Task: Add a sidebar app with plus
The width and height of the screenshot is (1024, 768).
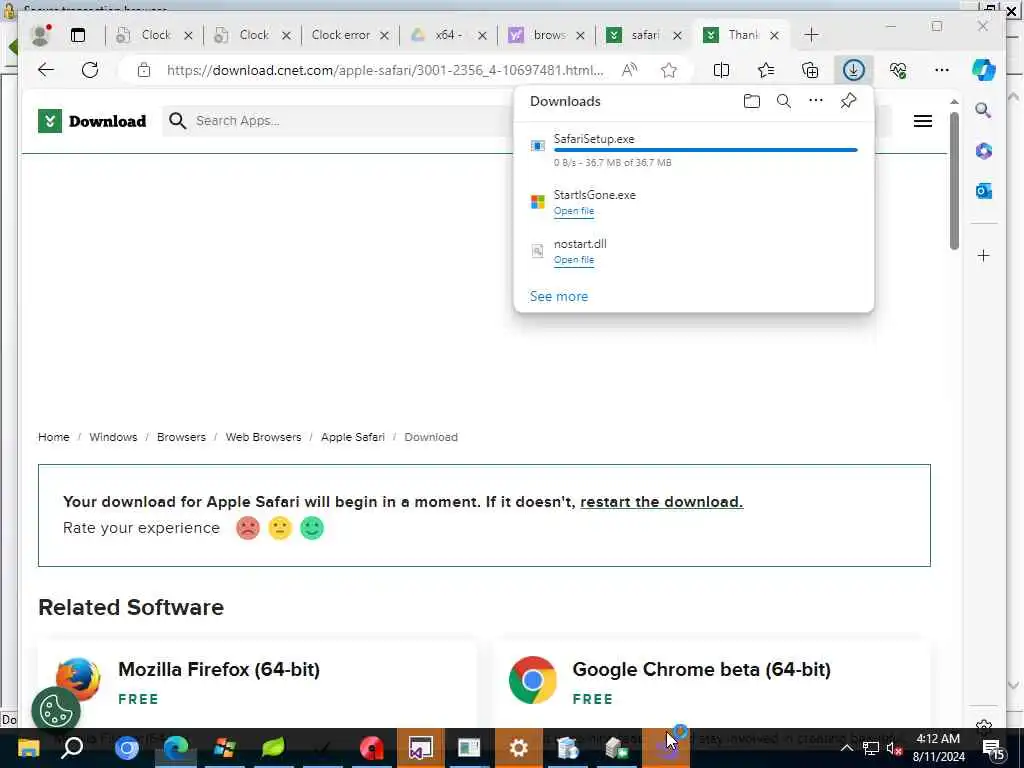Action: click(x=984, y=255)
